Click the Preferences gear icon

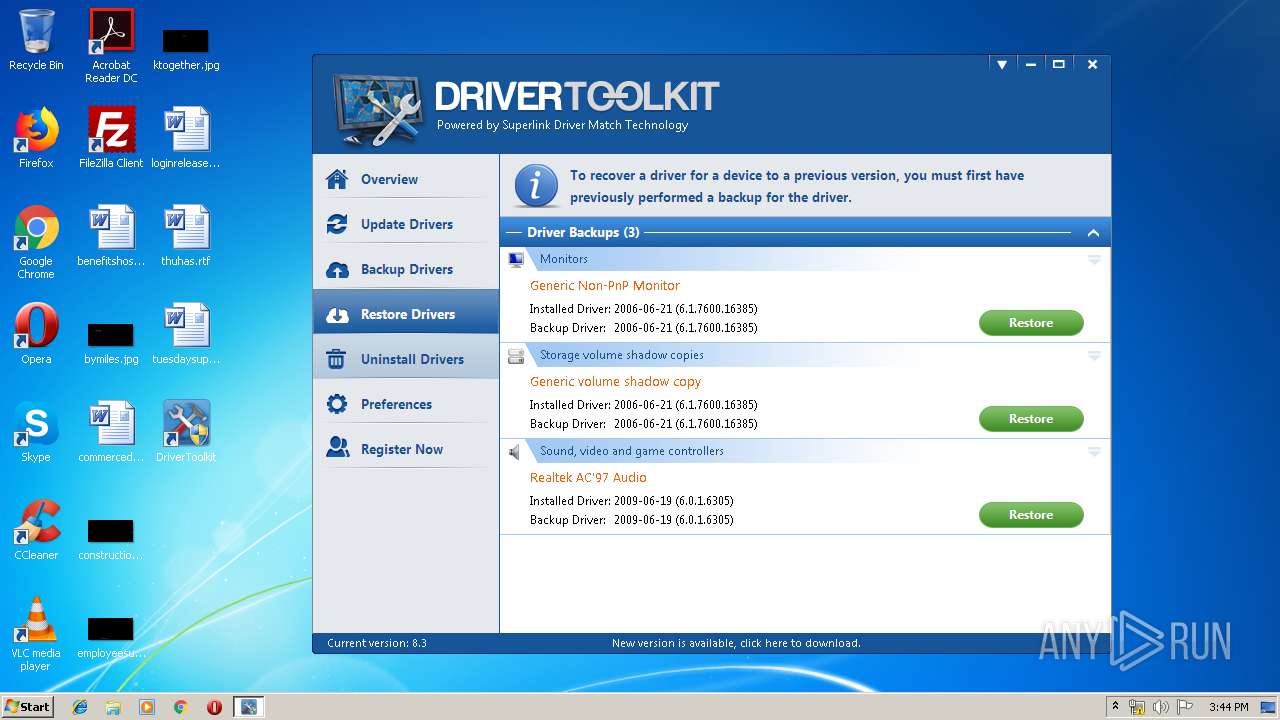coord(337,404)
